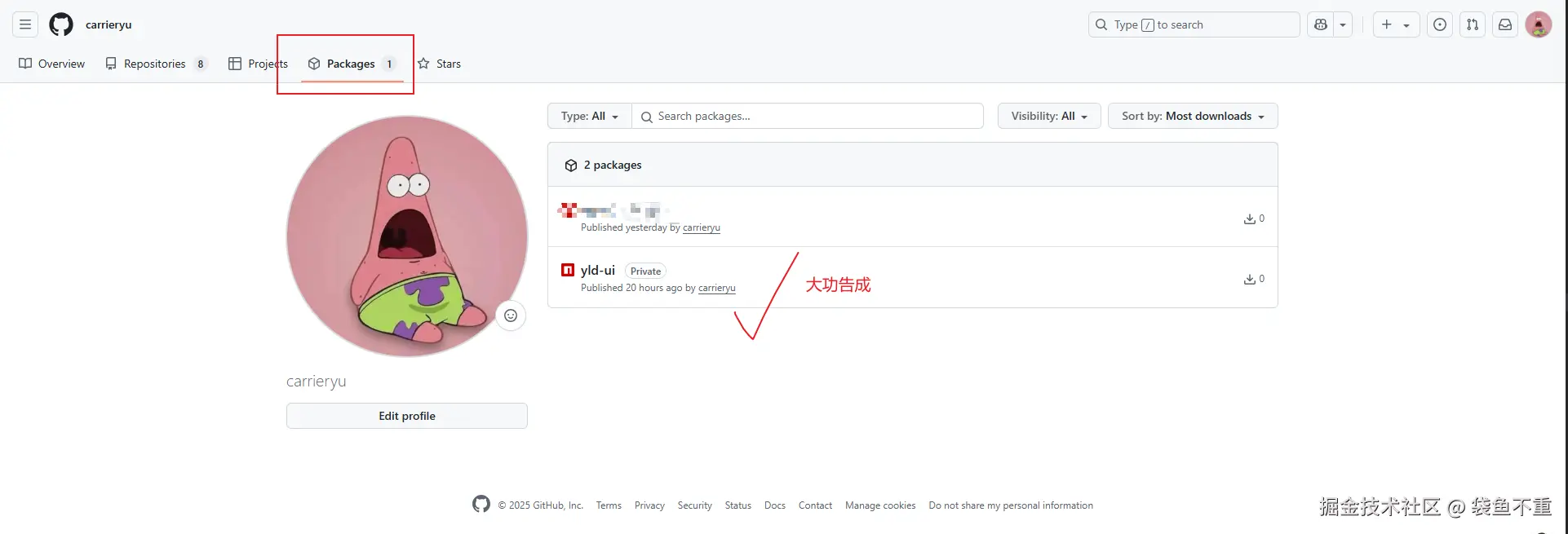1568x534 pixels.
Task: Open the Type: All filter dropdown
Action: [x=590, y=116]
